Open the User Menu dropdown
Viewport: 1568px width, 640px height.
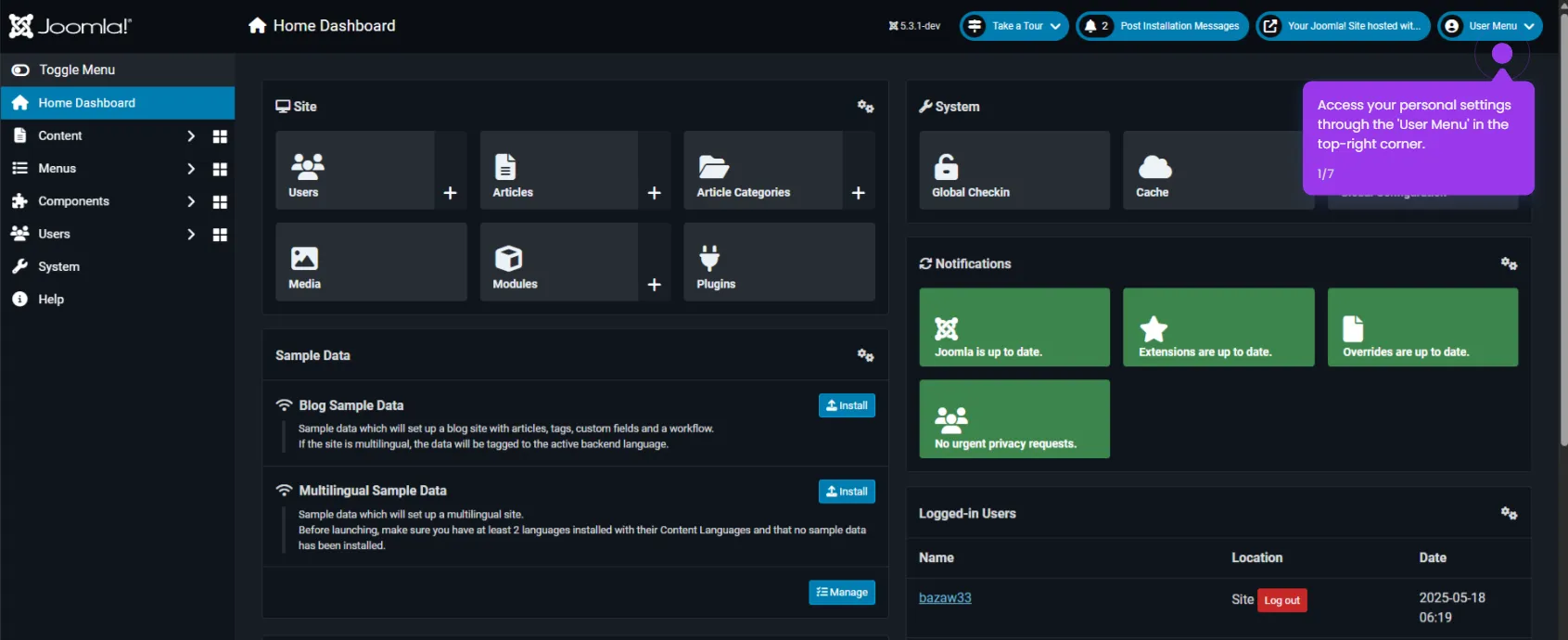pyautogui.click(x=1490, y=26)
